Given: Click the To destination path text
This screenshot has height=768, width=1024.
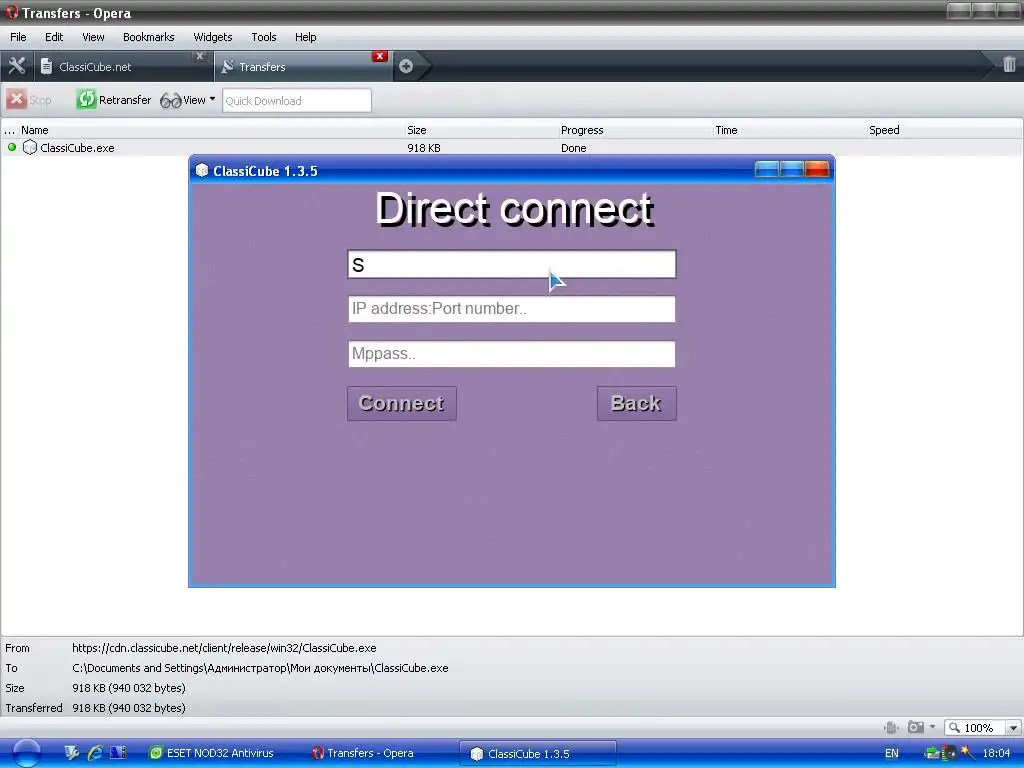Looking at the screenshot, I should point(260,668).
